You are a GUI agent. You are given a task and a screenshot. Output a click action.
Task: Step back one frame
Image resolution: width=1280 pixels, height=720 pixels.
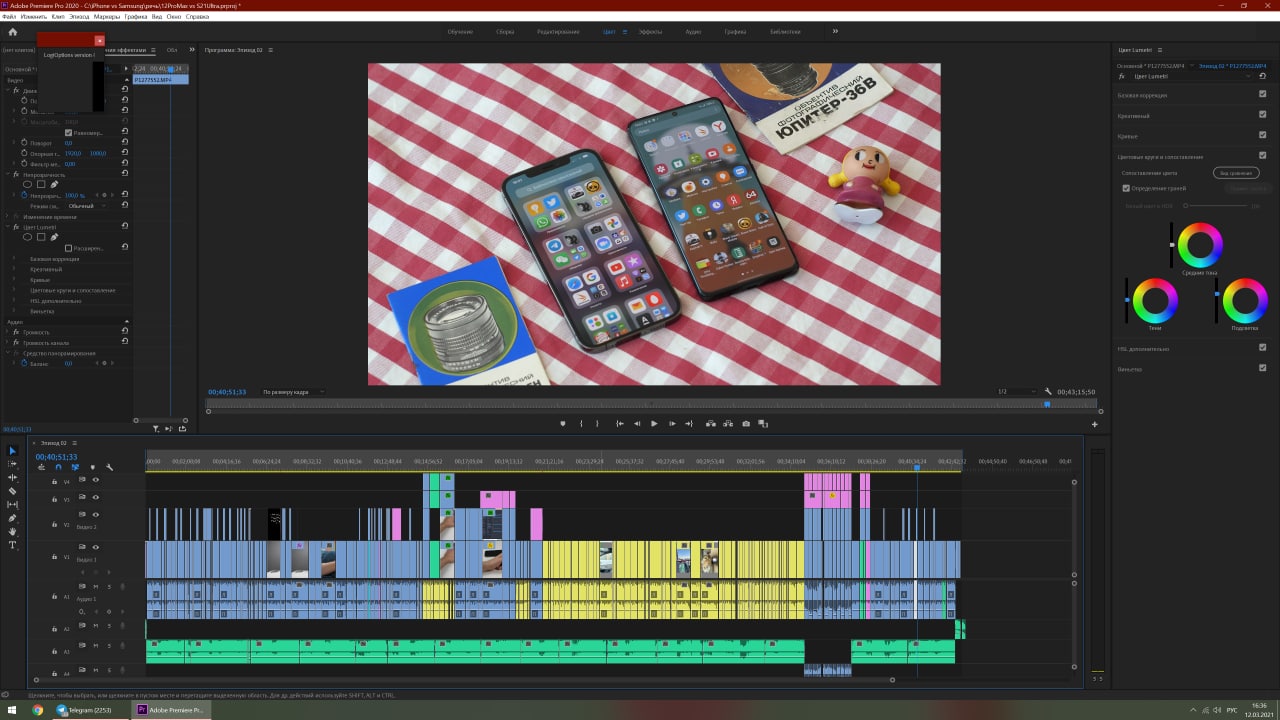637,424
